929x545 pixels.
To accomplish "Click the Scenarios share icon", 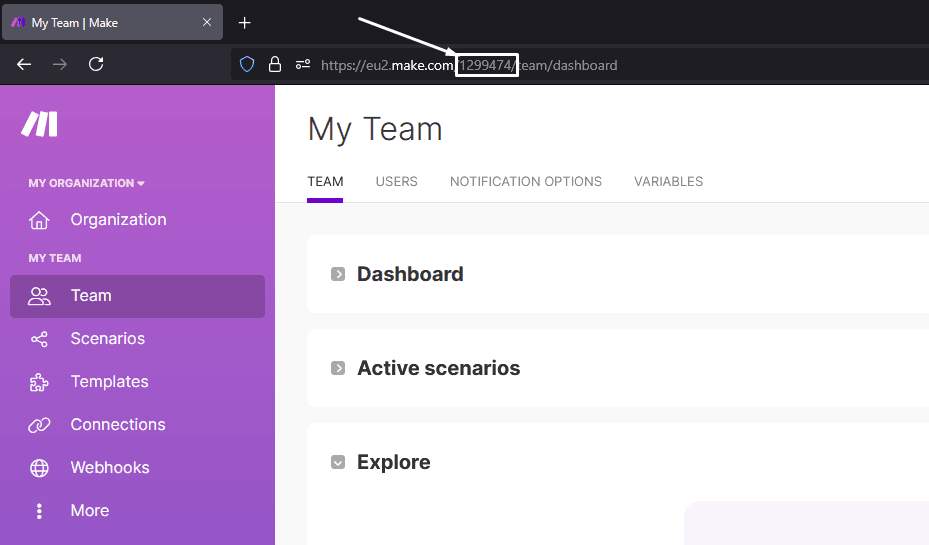I will tap(39, 339).
